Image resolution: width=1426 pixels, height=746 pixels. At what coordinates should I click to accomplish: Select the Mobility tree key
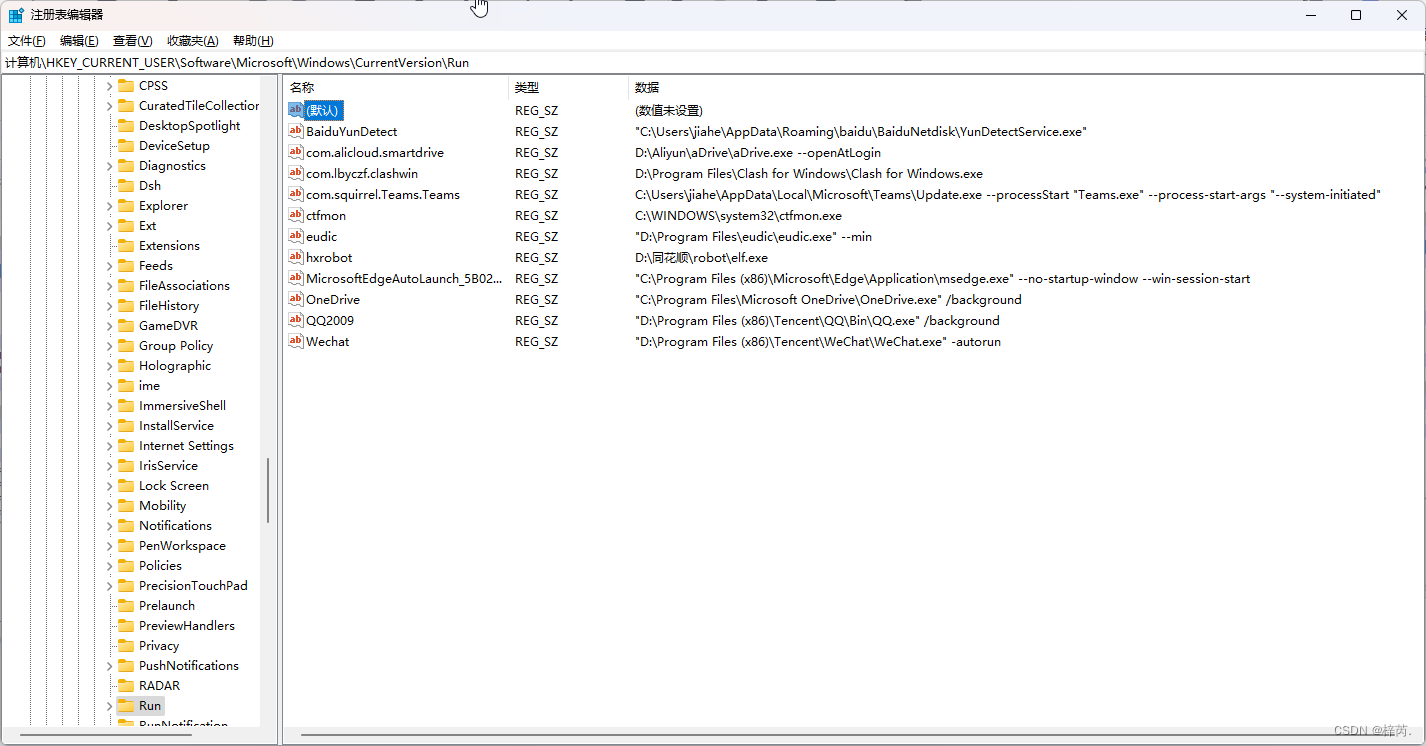tap(163, 506)
